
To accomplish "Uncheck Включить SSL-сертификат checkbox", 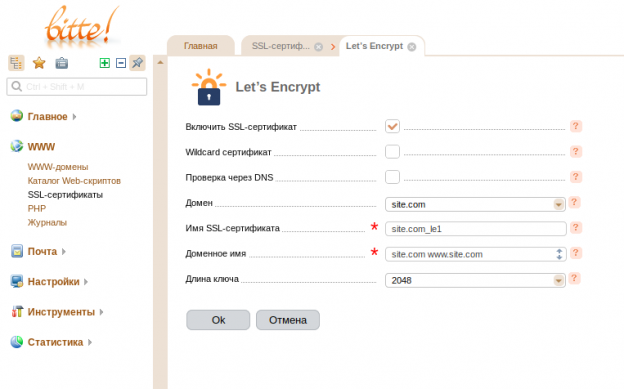I will (392, 127).
